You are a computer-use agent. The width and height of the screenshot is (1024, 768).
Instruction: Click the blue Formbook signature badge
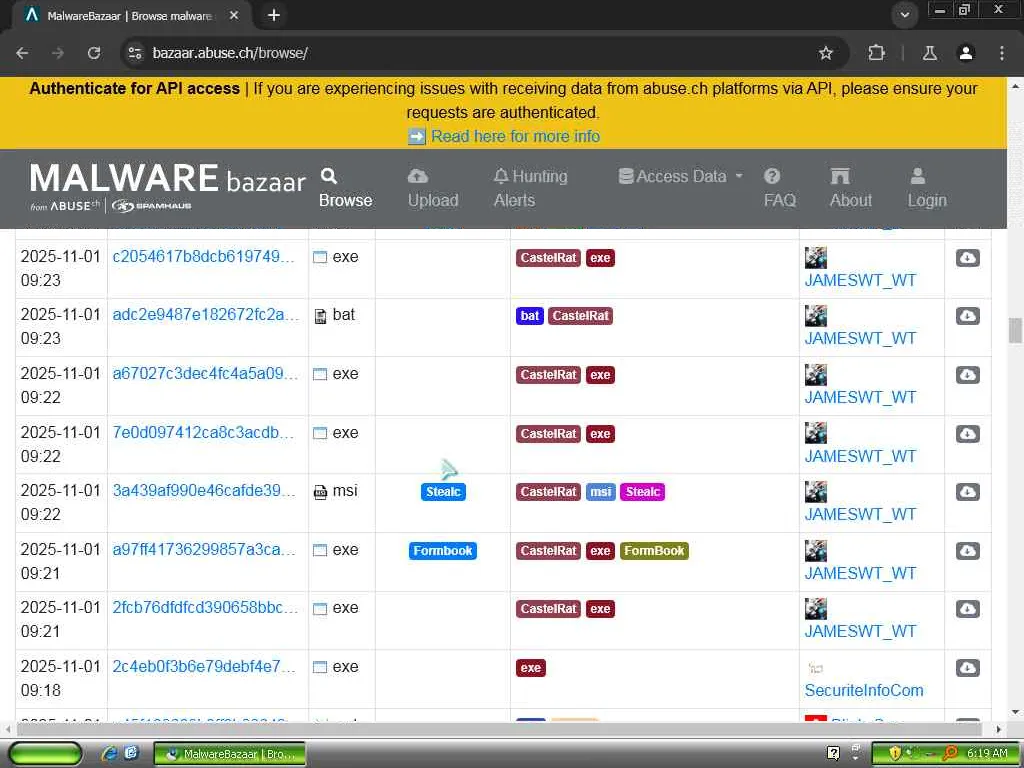443,551
